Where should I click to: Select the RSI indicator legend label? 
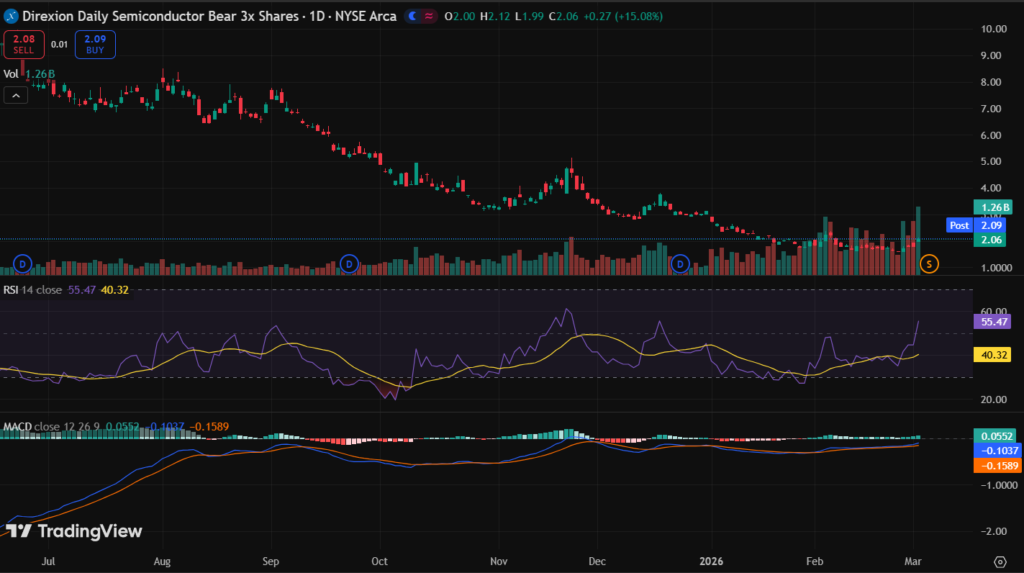pos(12,289)
